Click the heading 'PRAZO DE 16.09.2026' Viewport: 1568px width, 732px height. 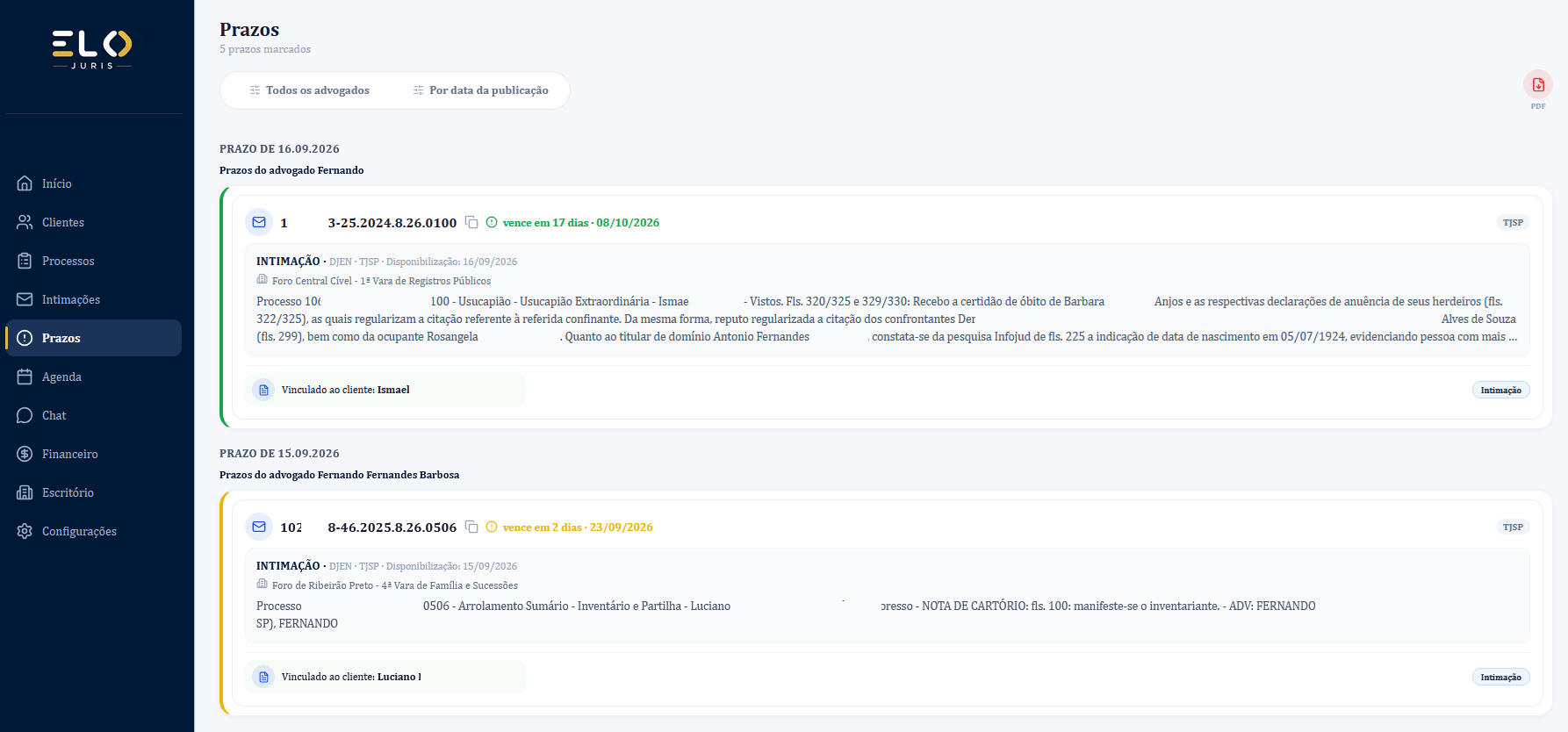point(279,149)
